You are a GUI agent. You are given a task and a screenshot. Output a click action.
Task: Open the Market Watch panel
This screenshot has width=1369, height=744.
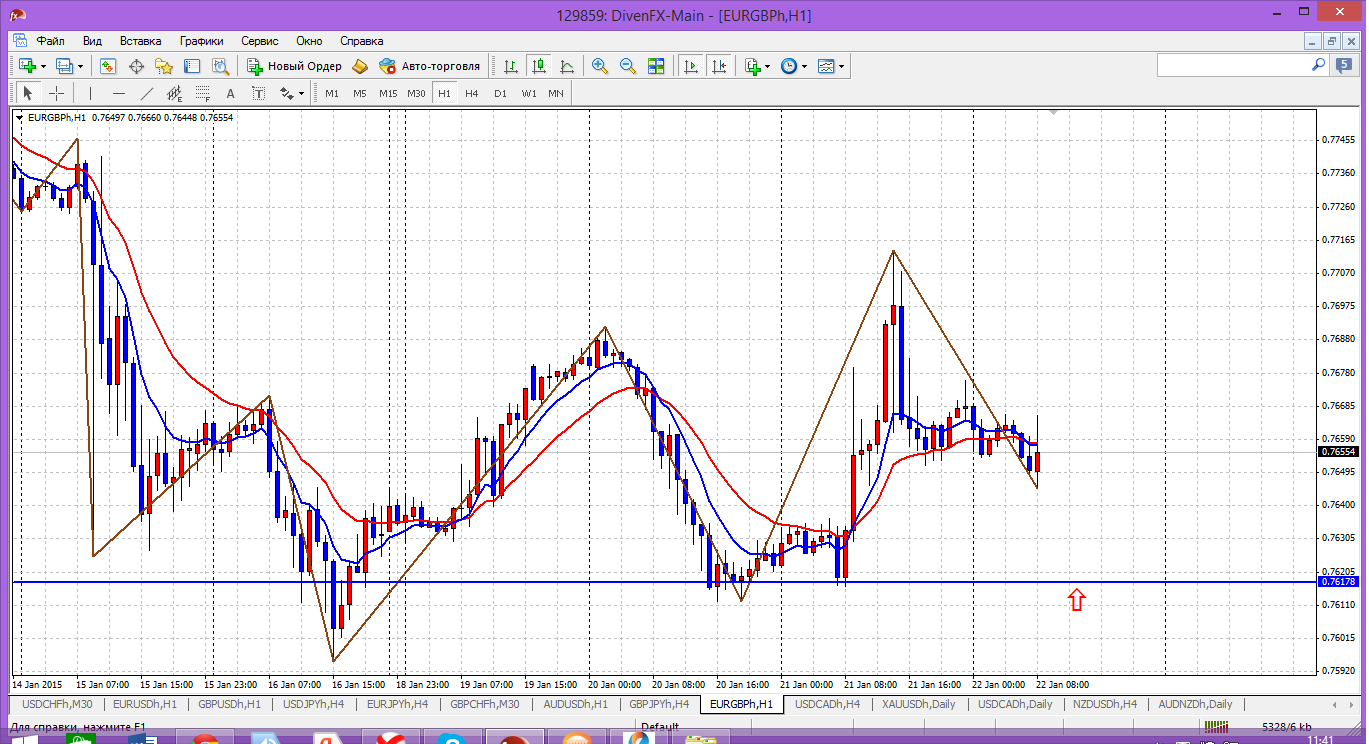point(108,66)
